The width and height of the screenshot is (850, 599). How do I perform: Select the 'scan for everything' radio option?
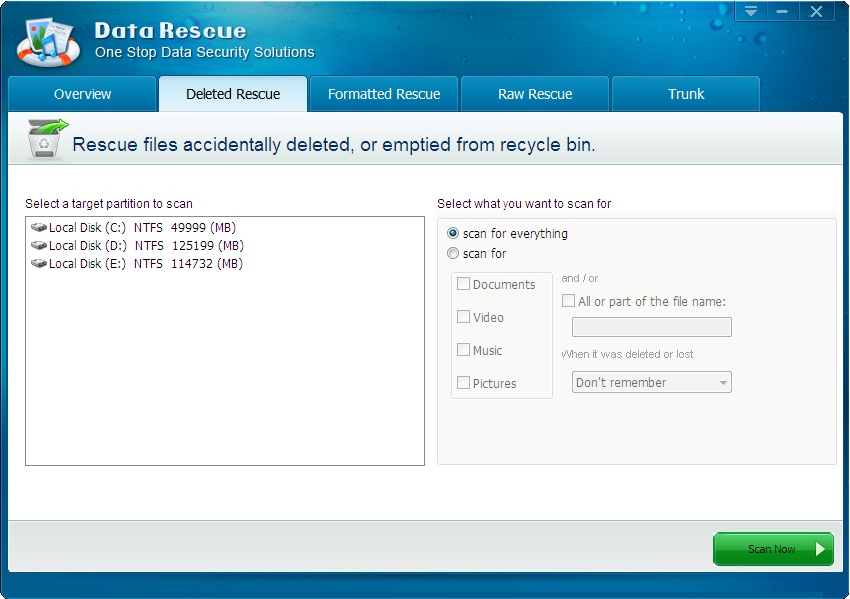tap(453, 233)
